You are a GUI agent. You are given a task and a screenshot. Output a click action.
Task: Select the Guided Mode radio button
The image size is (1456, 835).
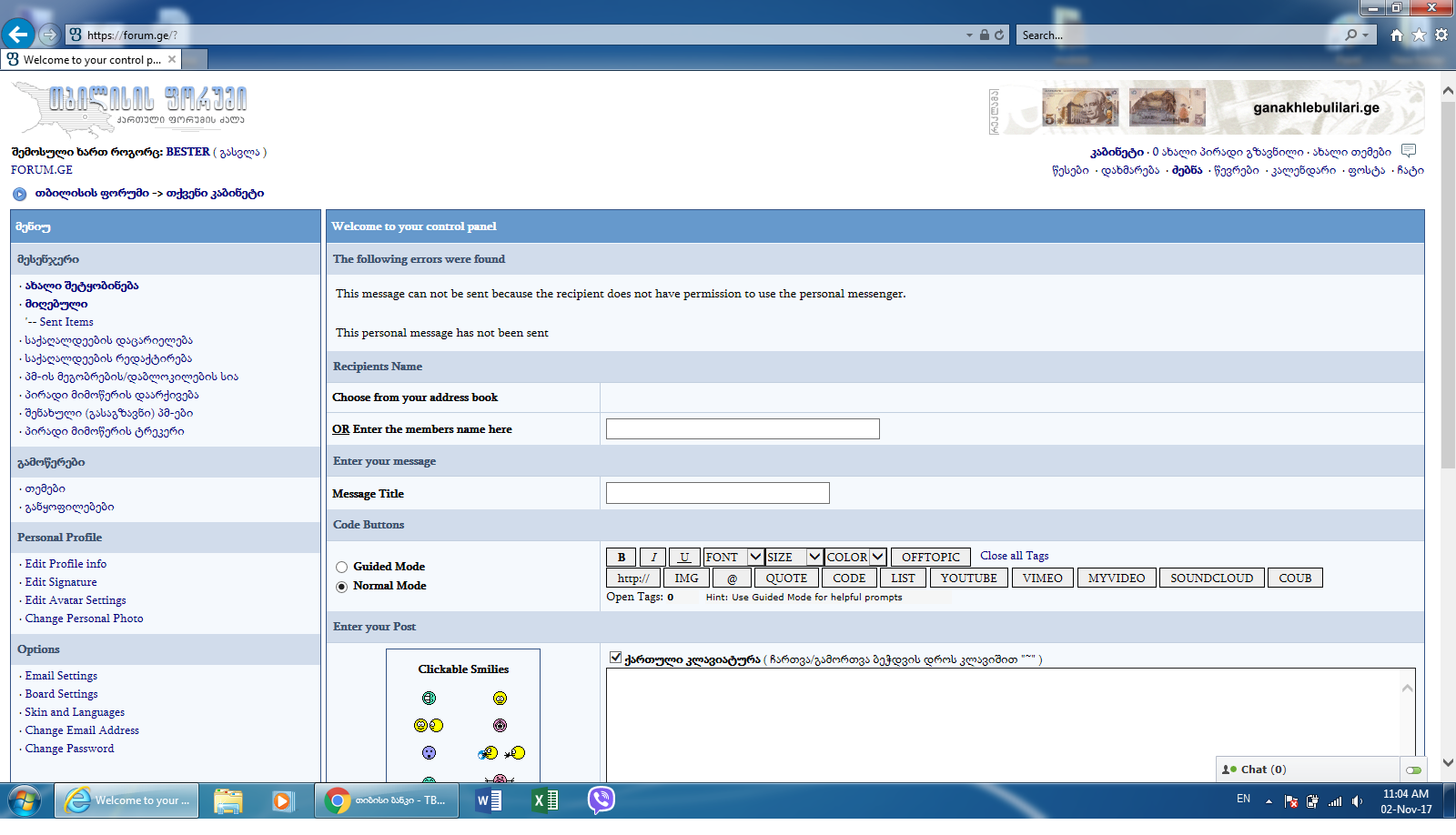[x=341, y=568]
